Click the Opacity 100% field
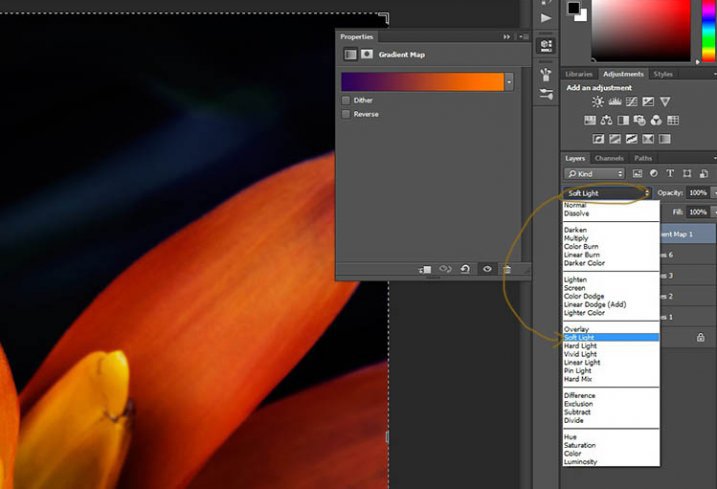 click(x=697, y=192)
